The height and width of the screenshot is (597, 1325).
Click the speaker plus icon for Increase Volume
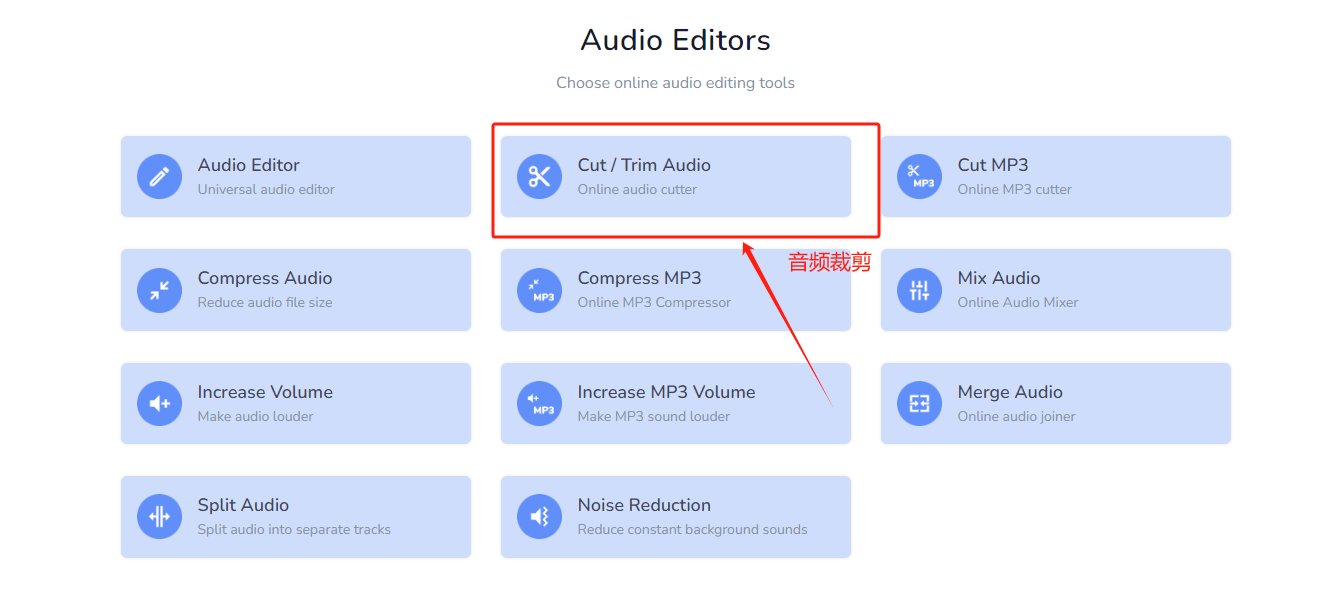(159, 404)
